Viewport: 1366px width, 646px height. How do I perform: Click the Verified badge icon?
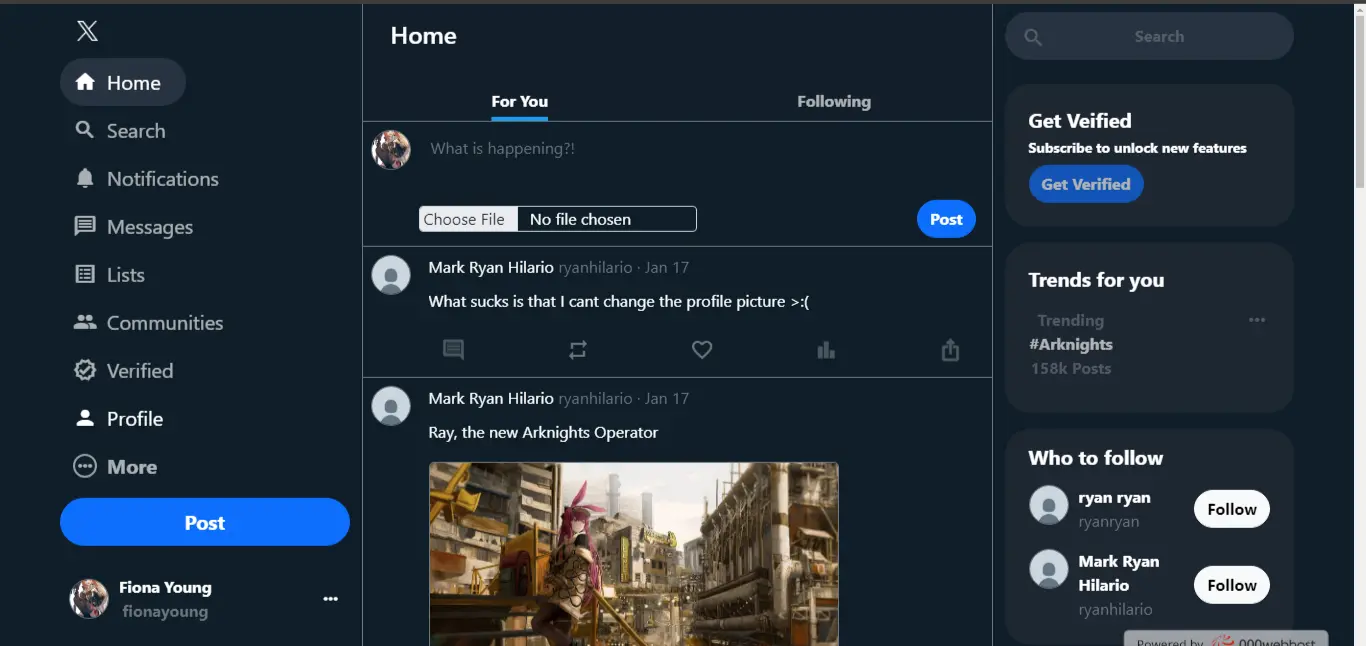tap(85, 370)
